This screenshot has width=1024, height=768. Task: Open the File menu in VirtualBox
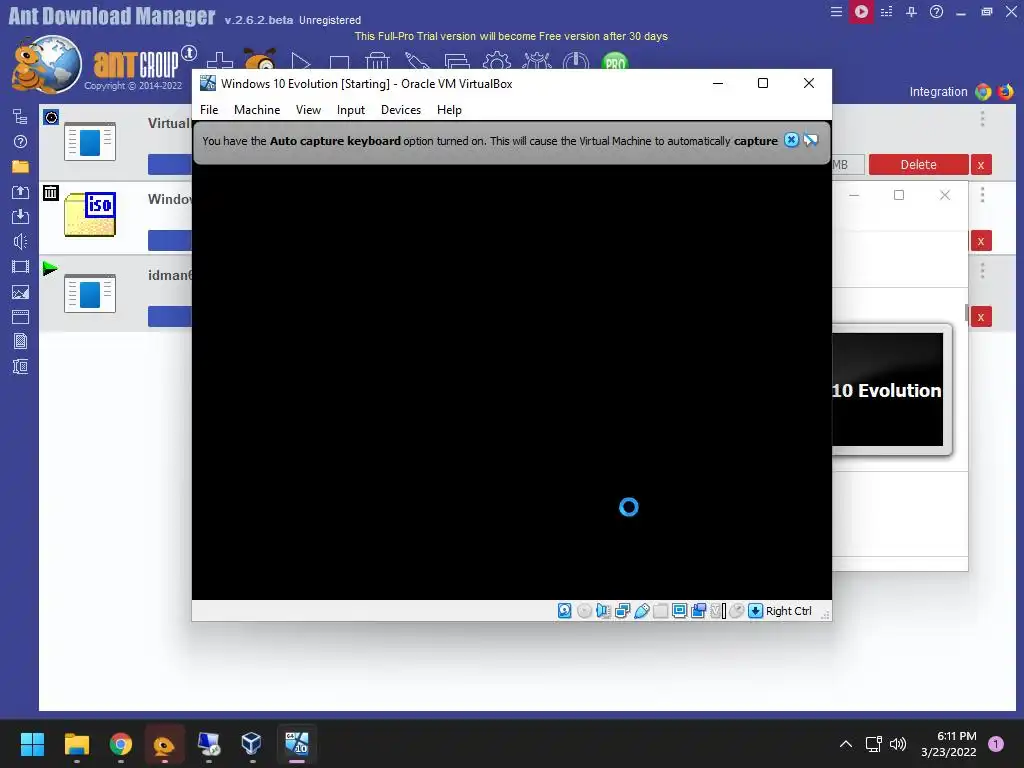point(209,110)
